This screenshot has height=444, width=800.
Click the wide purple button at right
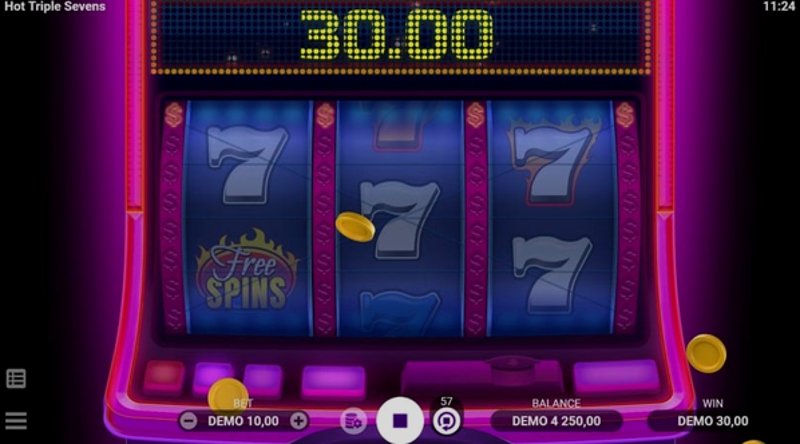click(616, 376)
